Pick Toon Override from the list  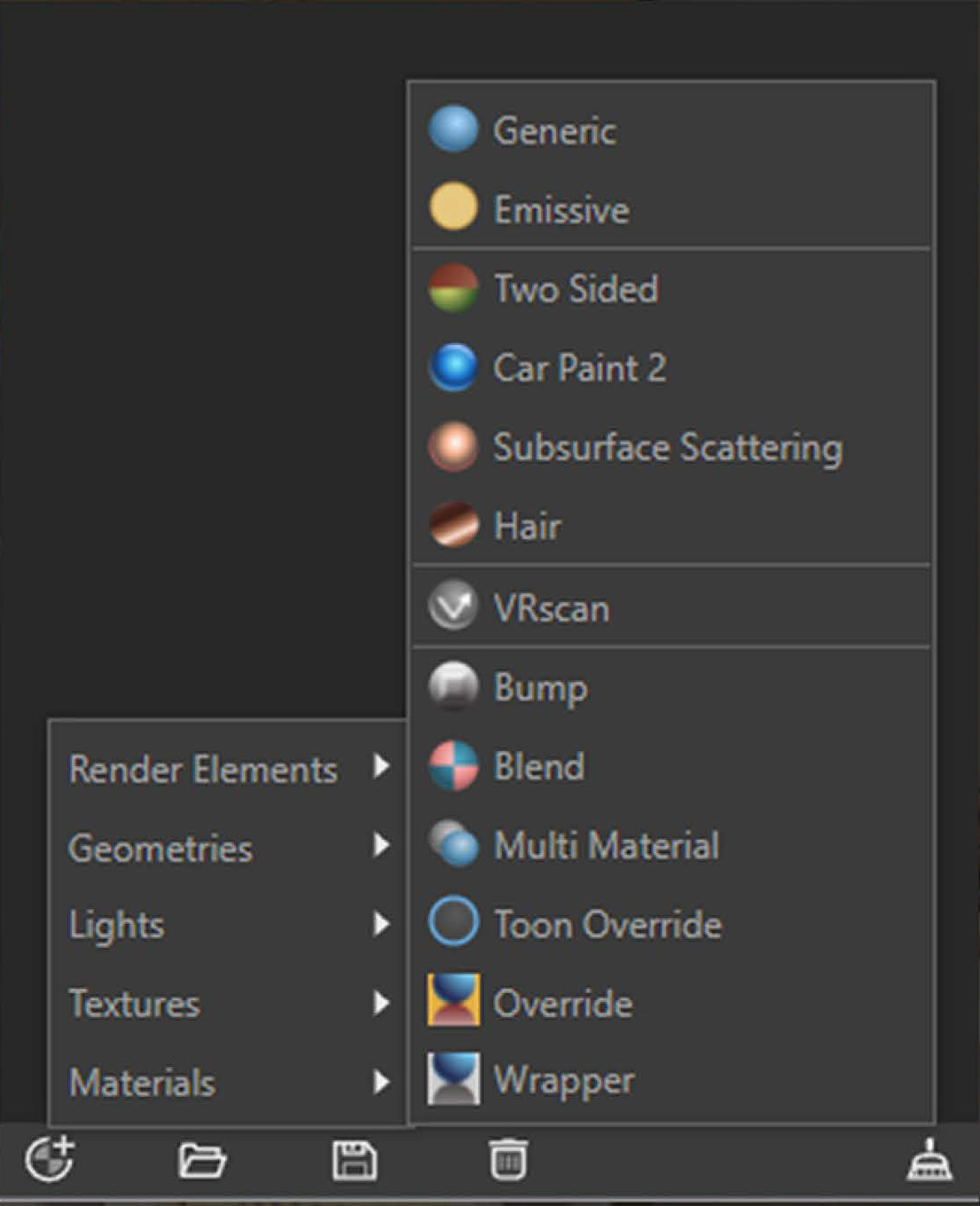608,924
